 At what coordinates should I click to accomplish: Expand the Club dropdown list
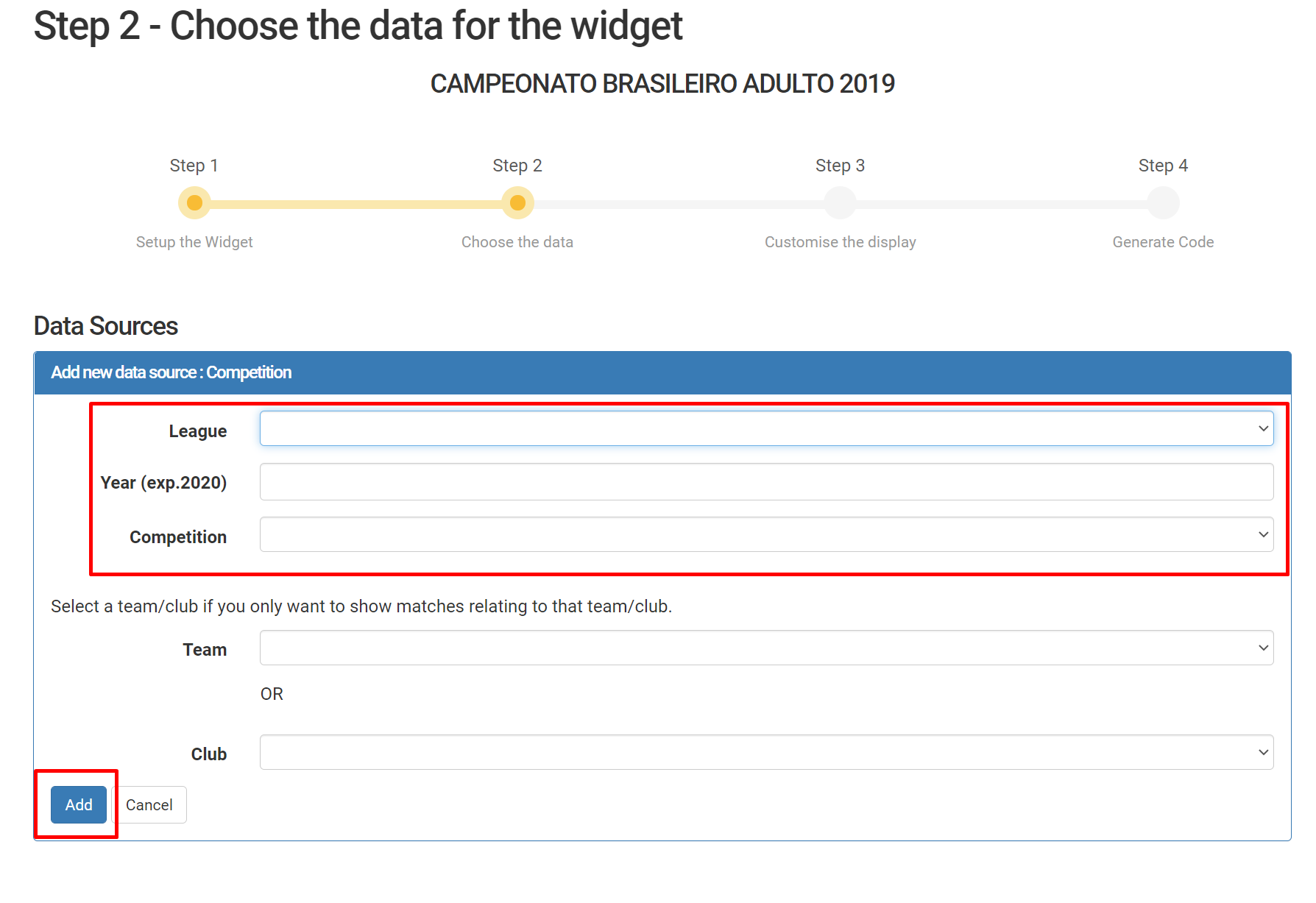point(766,752)
